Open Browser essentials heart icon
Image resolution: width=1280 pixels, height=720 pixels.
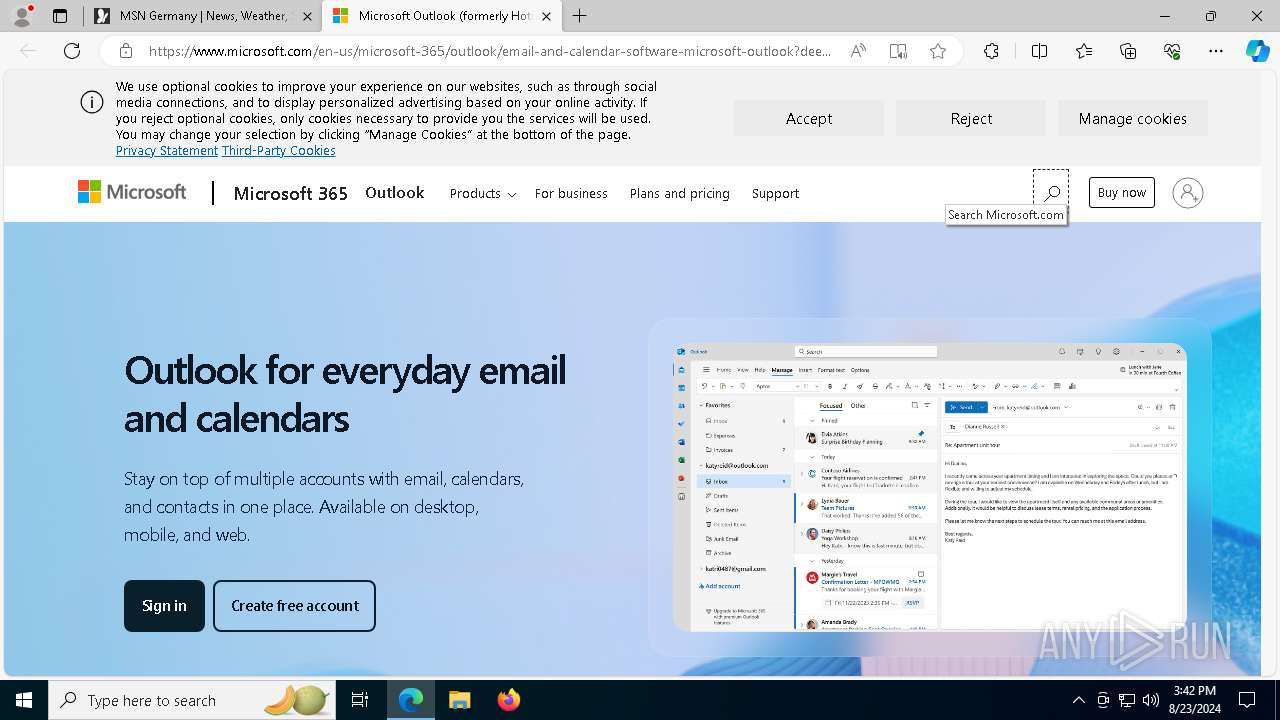point(1172,51)
